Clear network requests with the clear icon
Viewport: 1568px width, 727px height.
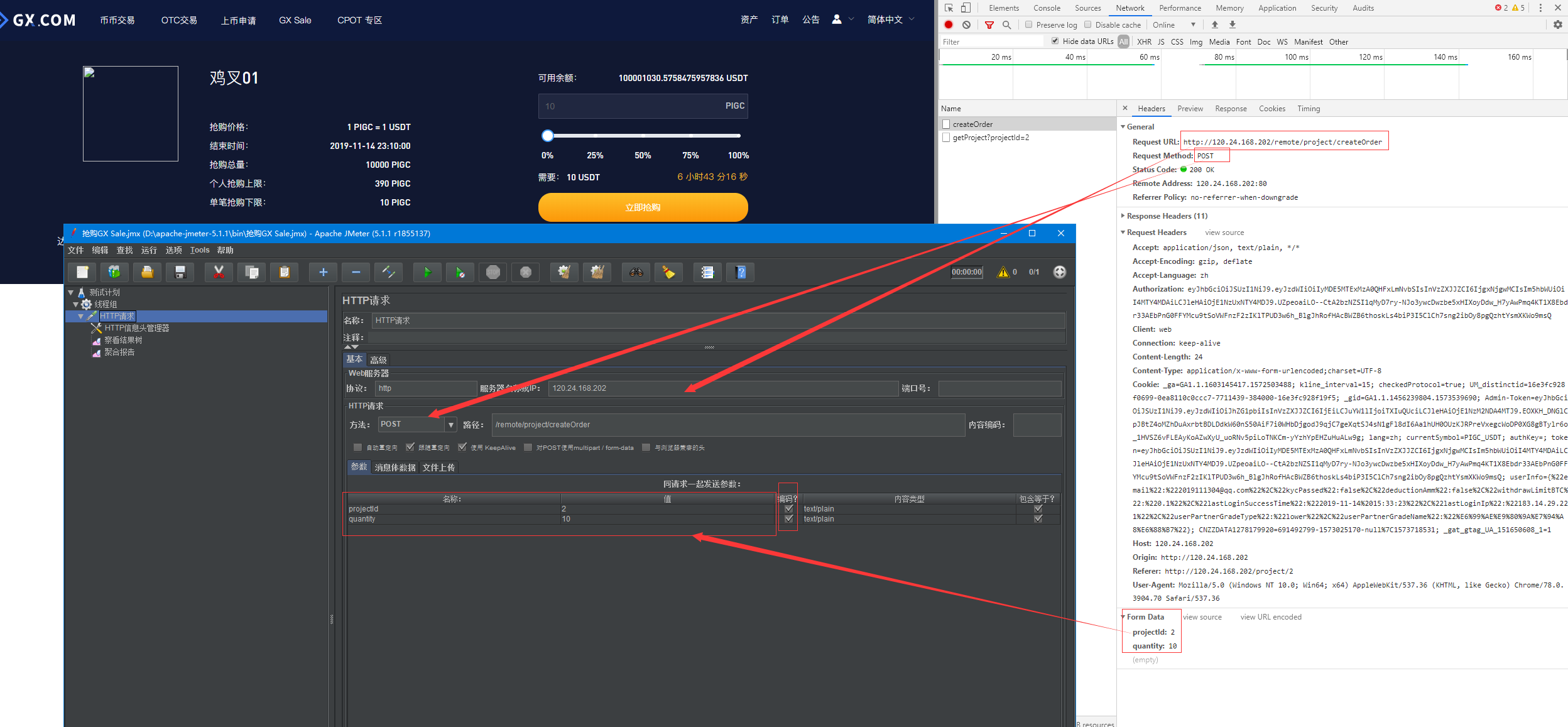tap(966, 25)
